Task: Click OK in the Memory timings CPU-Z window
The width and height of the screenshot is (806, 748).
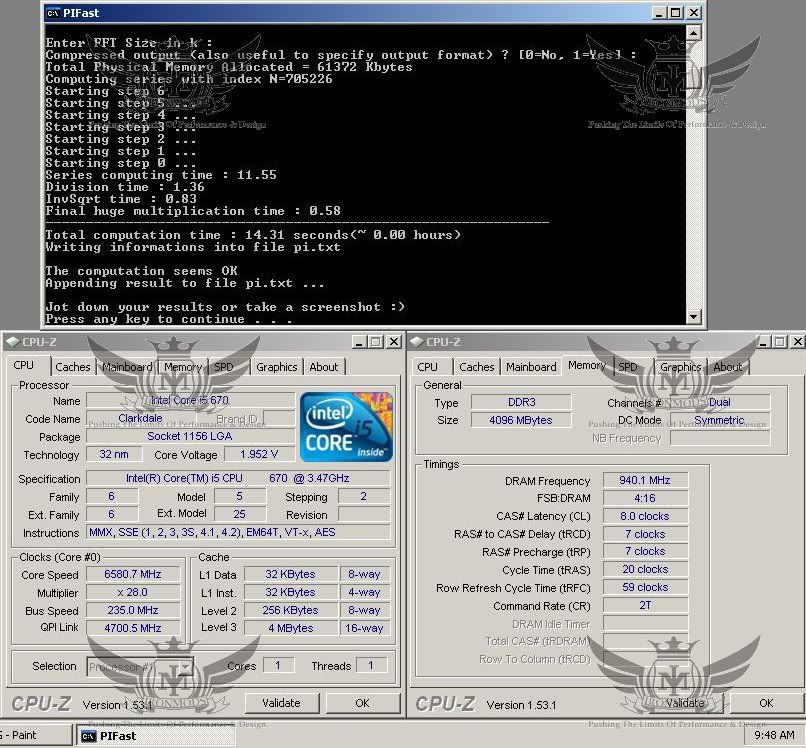Action: tap(766, 703)
